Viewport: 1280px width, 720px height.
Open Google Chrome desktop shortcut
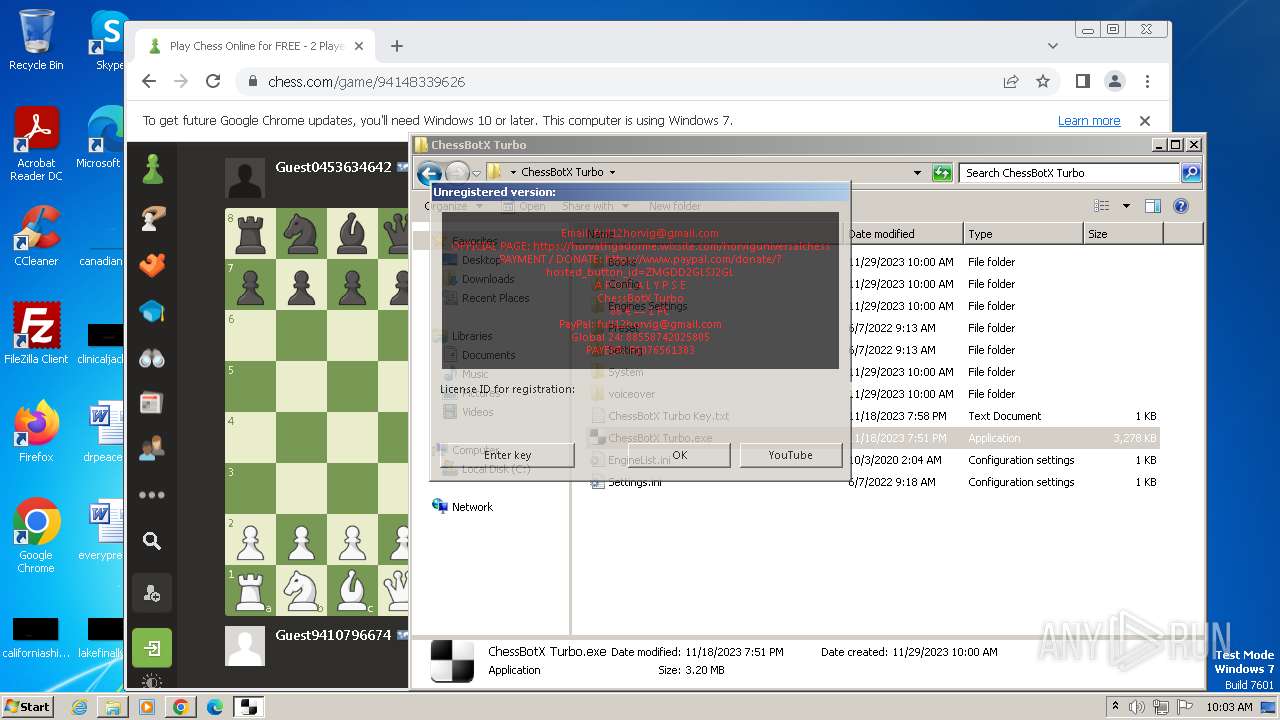point(36,536)
